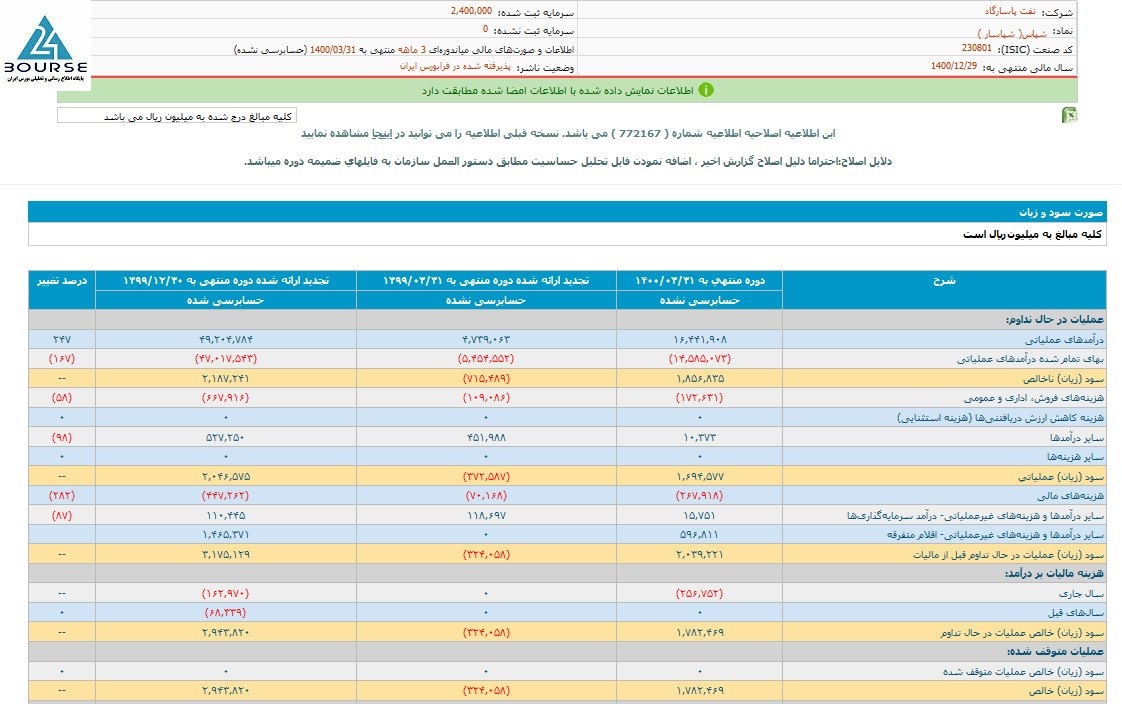Click restated period header ending 1399/03/31
The image size is (1122, 704).
point(486,280)
